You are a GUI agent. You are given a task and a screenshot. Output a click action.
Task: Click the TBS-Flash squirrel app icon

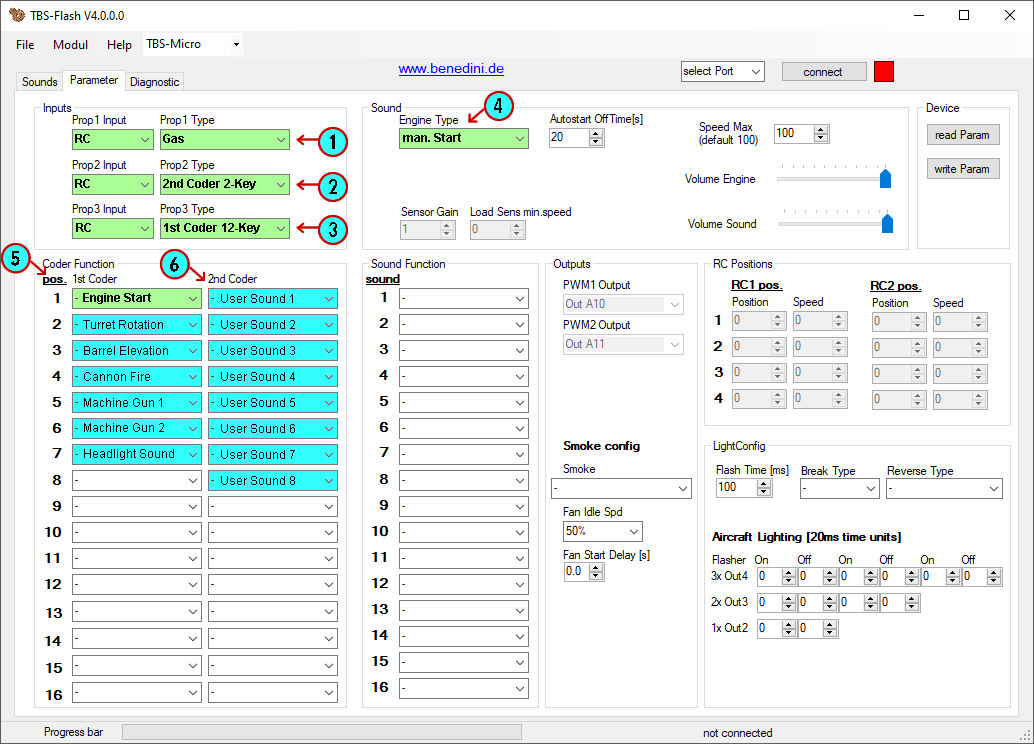tap(13, 16)
